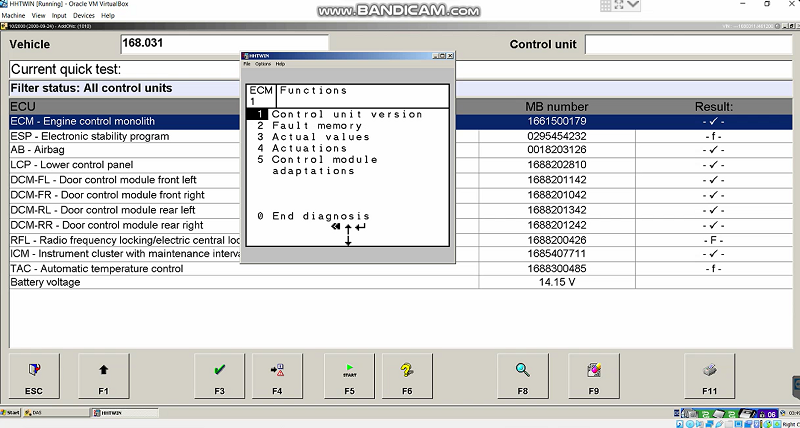Click the RFL result '- F -'
Image resolution: width=800 pixels, height=428 pixels.
(x=713, y=240)
